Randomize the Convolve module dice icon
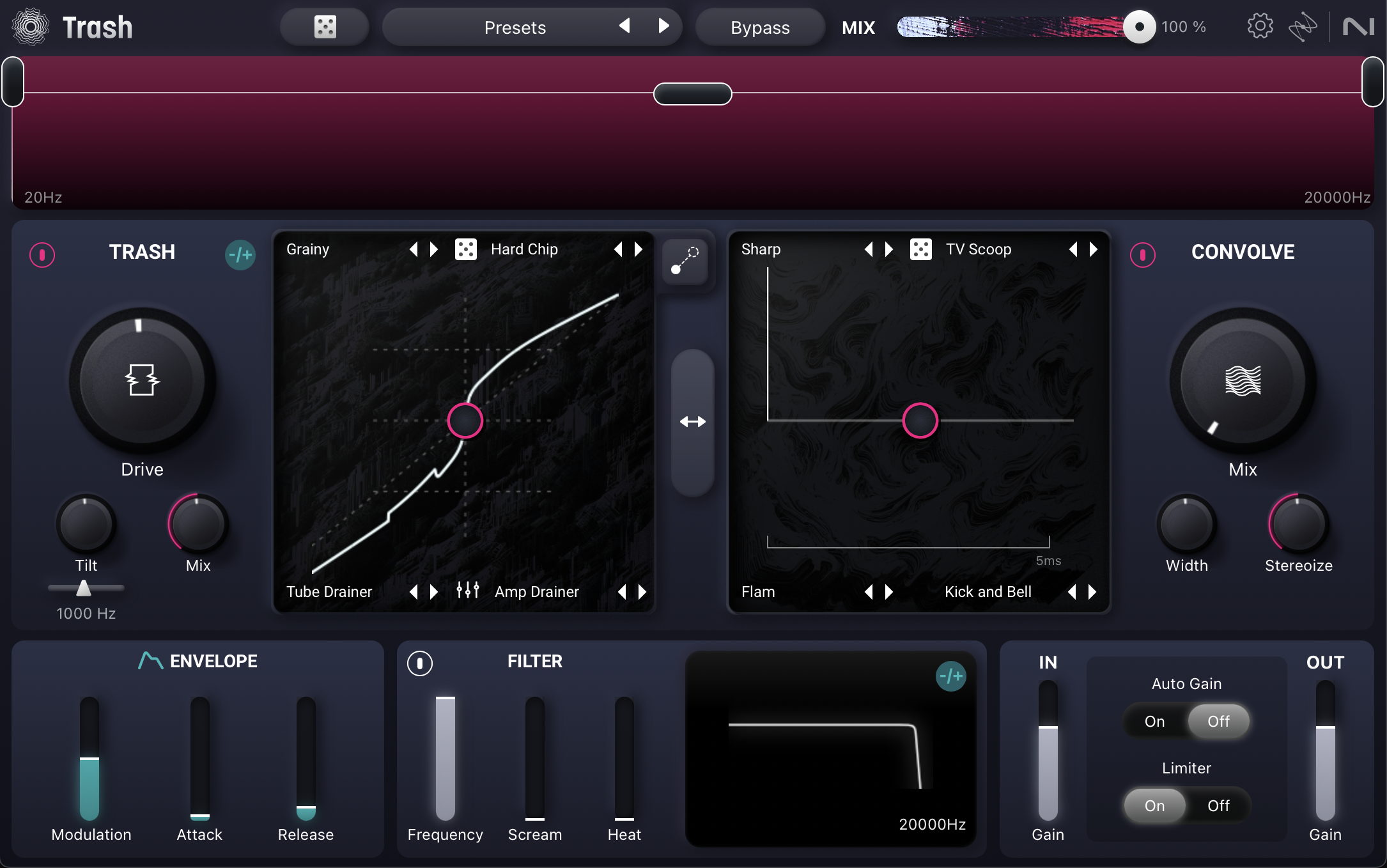Image resolution: width=1387 pixels, height=868 pixels. (x=920, y=249)
